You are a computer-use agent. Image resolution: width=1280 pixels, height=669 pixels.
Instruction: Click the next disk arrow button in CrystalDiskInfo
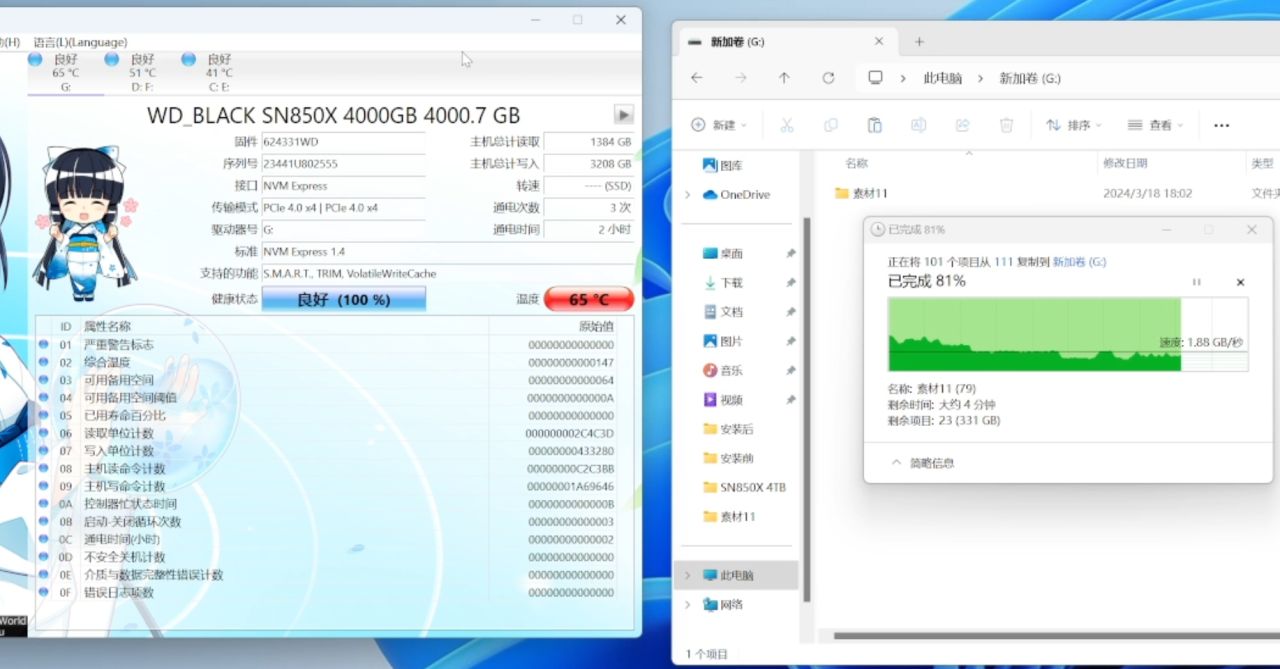tap(623, 115)
